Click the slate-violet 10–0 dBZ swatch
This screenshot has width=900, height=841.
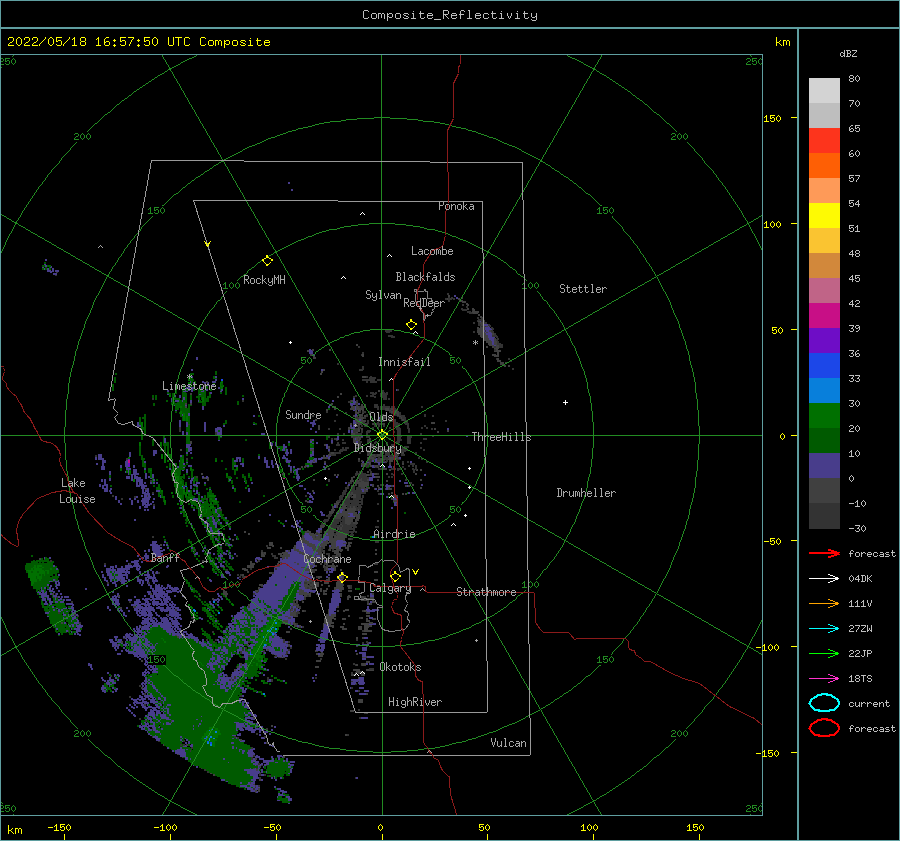[824, 466]
